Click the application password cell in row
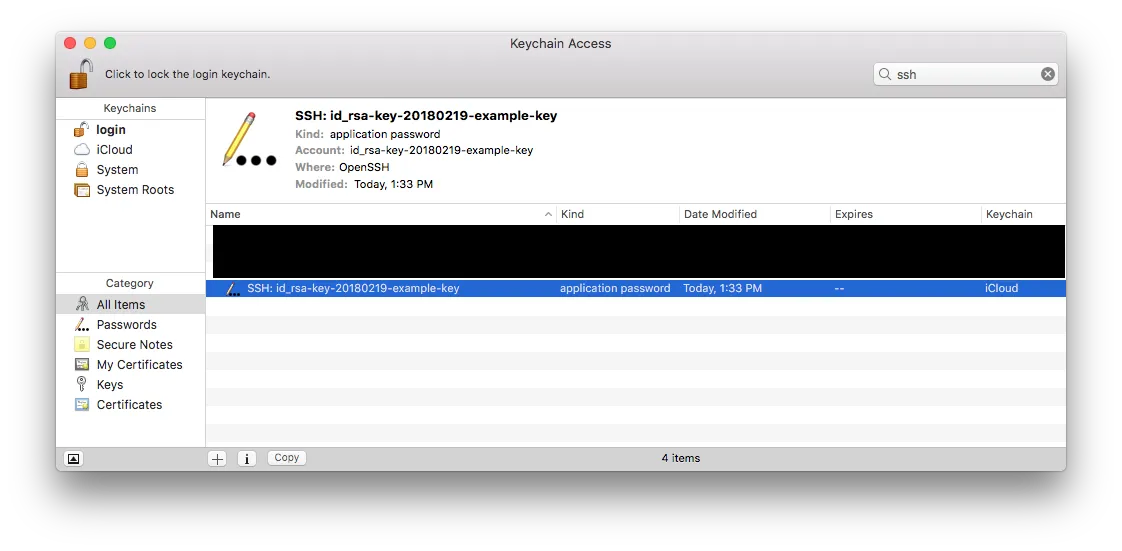Viewport: 1122px width, 551px height. tap(615, 288)
